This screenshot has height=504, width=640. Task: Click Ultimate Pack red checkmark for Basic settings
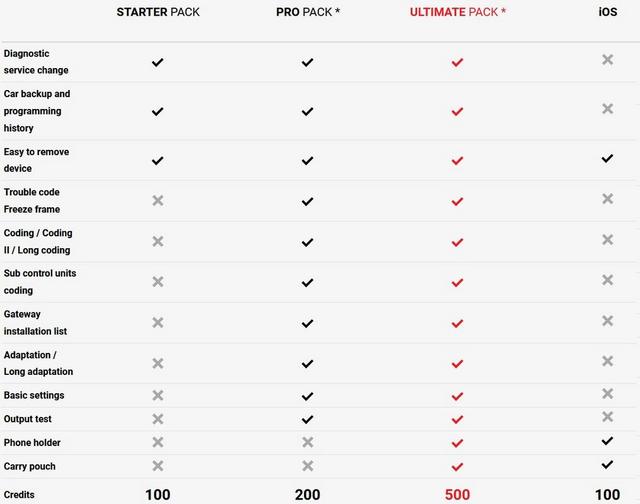(x=457, y=396)
